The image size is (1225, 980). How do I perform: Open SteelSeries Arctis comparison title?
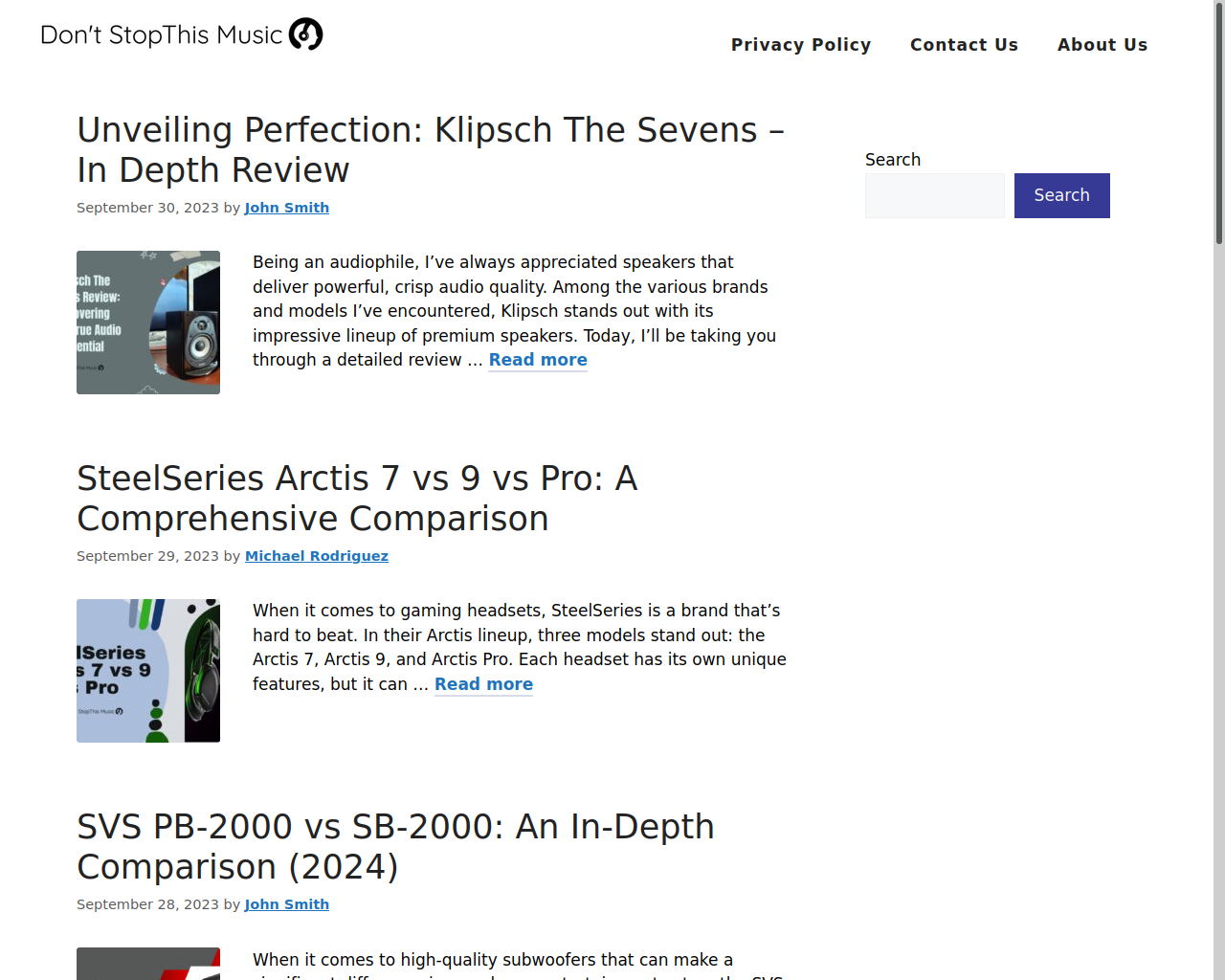tap(357, 498)
